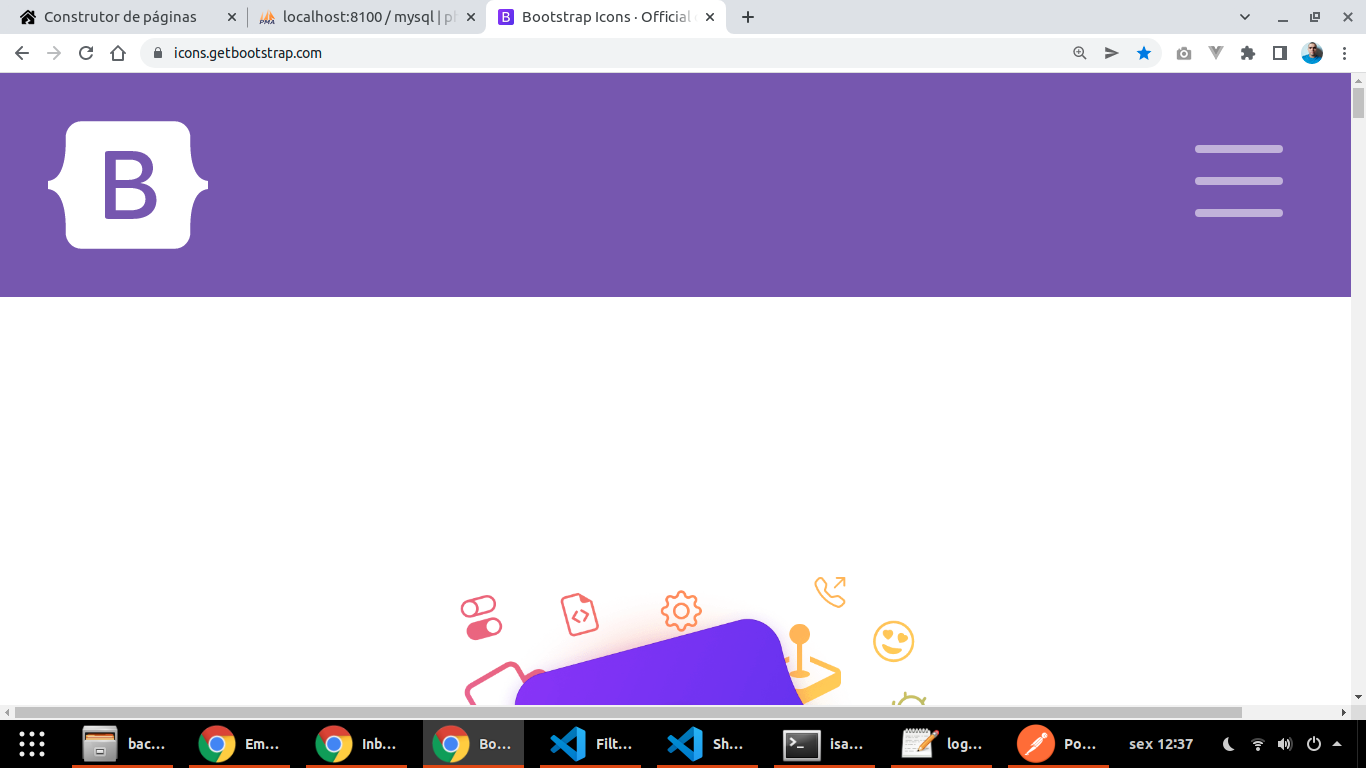Switch to the Construtor de páginas tab

tap(120, 16)
